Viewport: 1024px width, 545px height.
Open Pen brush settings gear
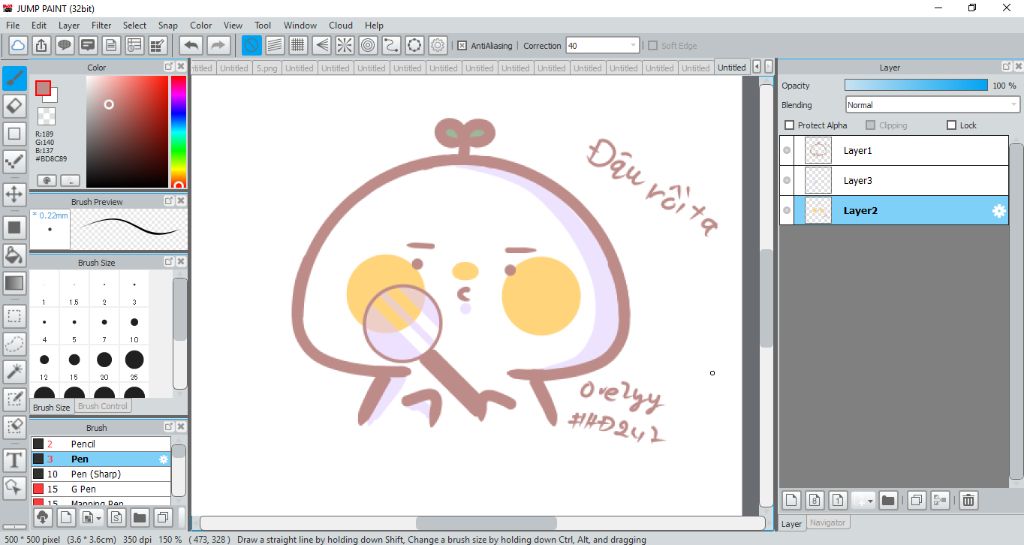[x=163, y=459]
